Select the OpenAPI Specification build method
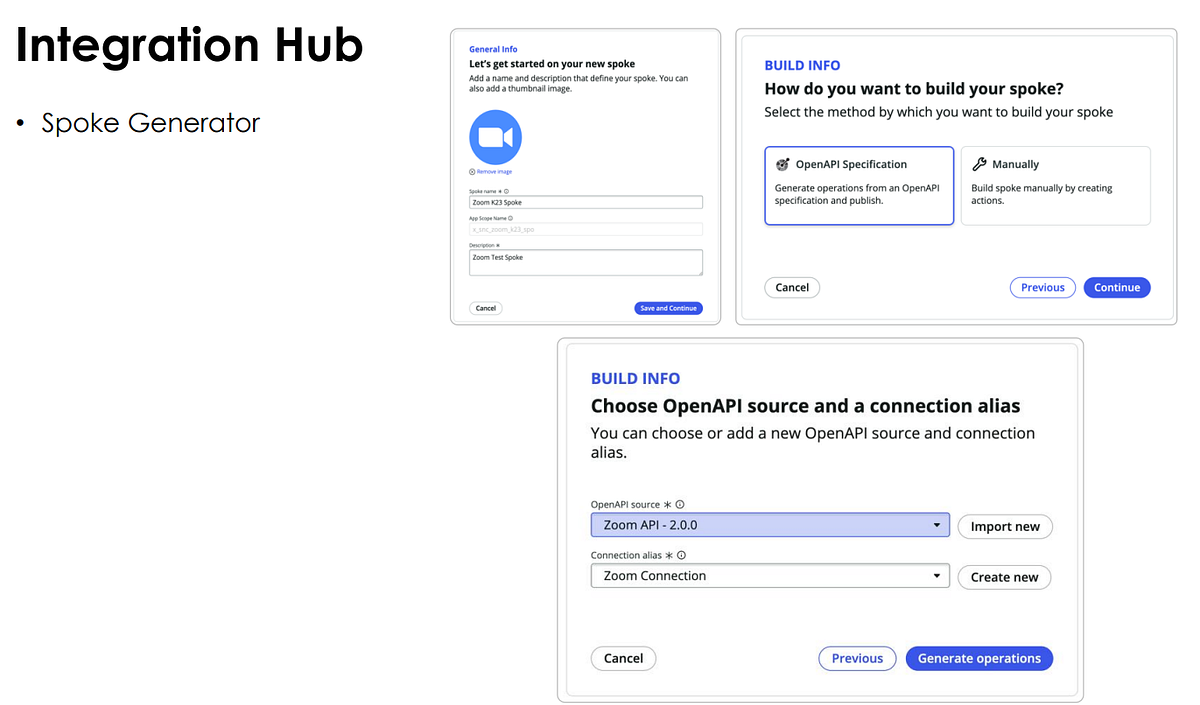The height and width of the screenshot is (705, 1200). tap(859, 185)
